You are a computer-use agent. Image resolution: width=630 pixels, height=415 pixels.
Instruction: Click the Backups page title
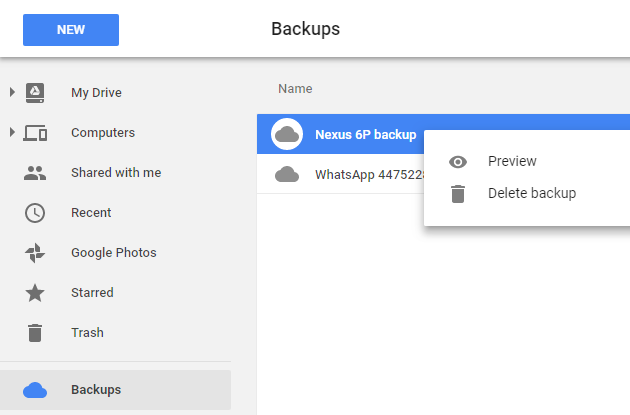pos(305,29)
